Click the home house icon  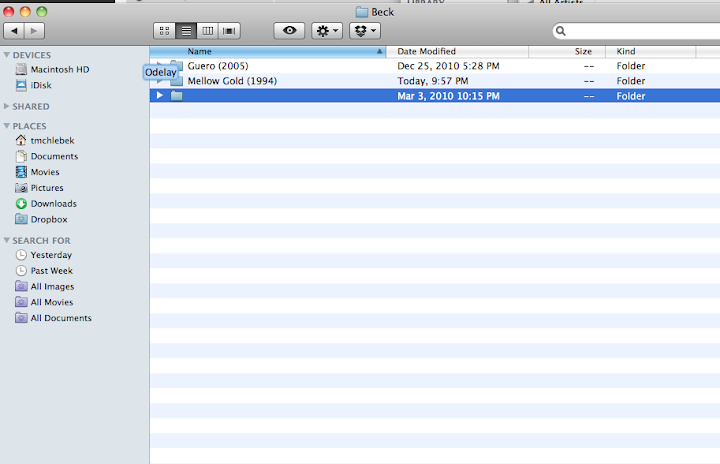tap(21, 140)
